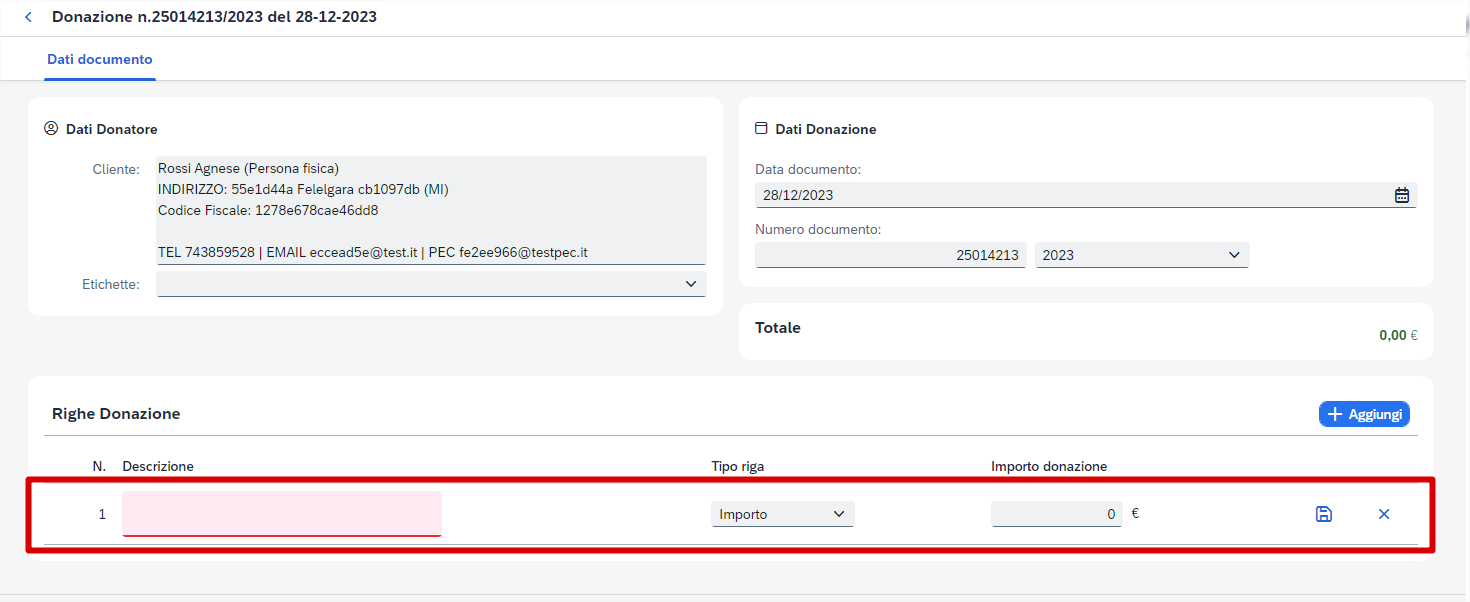Viewport: 1470px width, 602px height.
Task: Select the Numero documento field 25014213
Action: (x=890, y=255)
